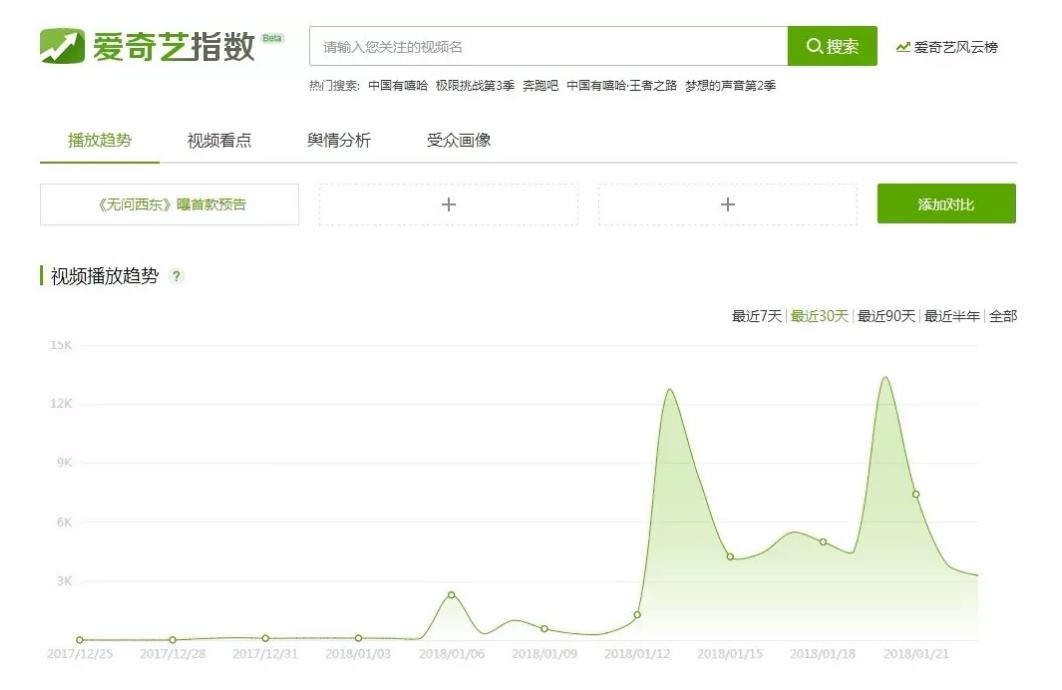Click the Beta badge next to the logo
The height and width of the screenshot is (690, 1062).
click(x=272, y=38)
